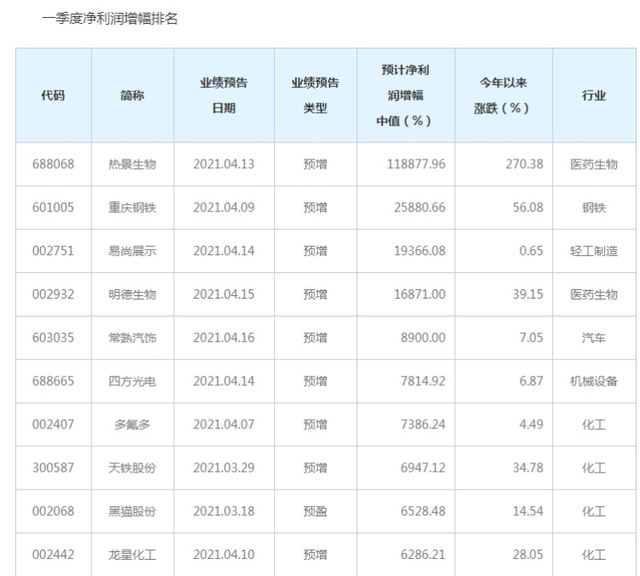The width and height of the screenshot is (640, 576).
Task: Select stock code 002751
Action: point(53,251)
